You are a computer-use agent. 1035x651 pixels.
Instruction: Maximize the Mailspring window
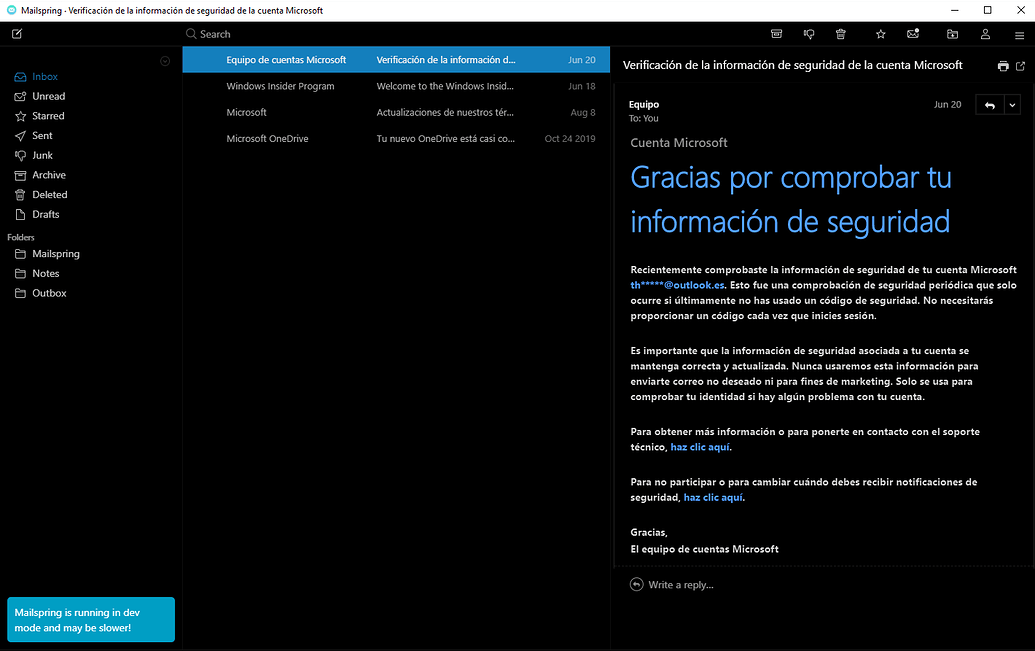coord(987,10)
